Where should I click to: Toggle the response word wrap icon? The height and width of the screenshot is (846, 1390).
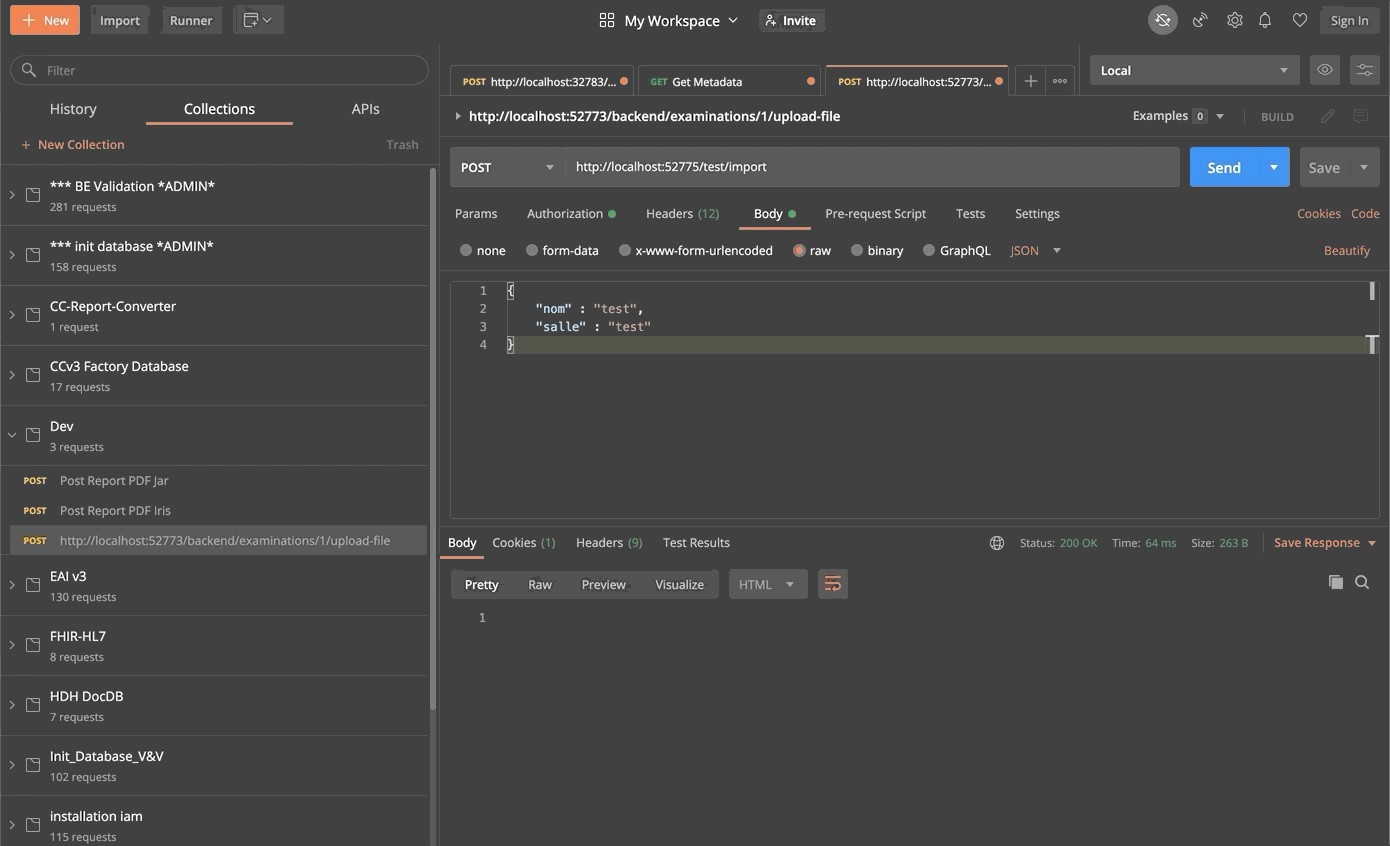click(832, 584)
